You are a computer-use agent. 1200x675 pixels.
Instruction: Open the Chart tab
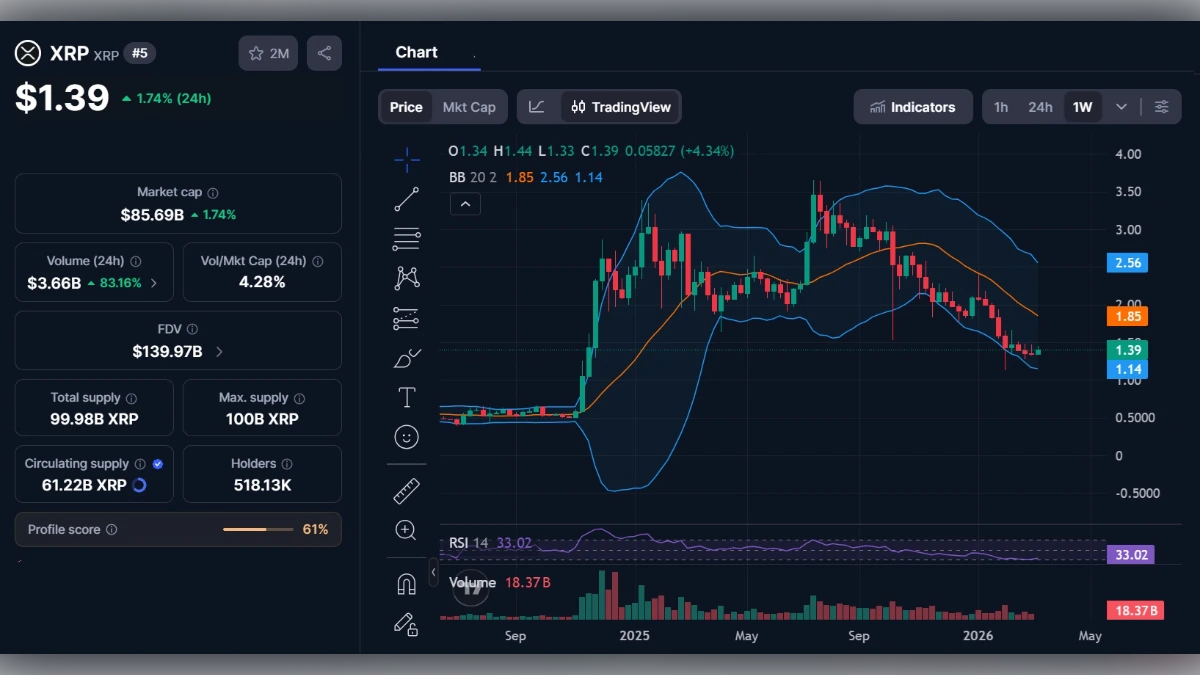point(418,52)
